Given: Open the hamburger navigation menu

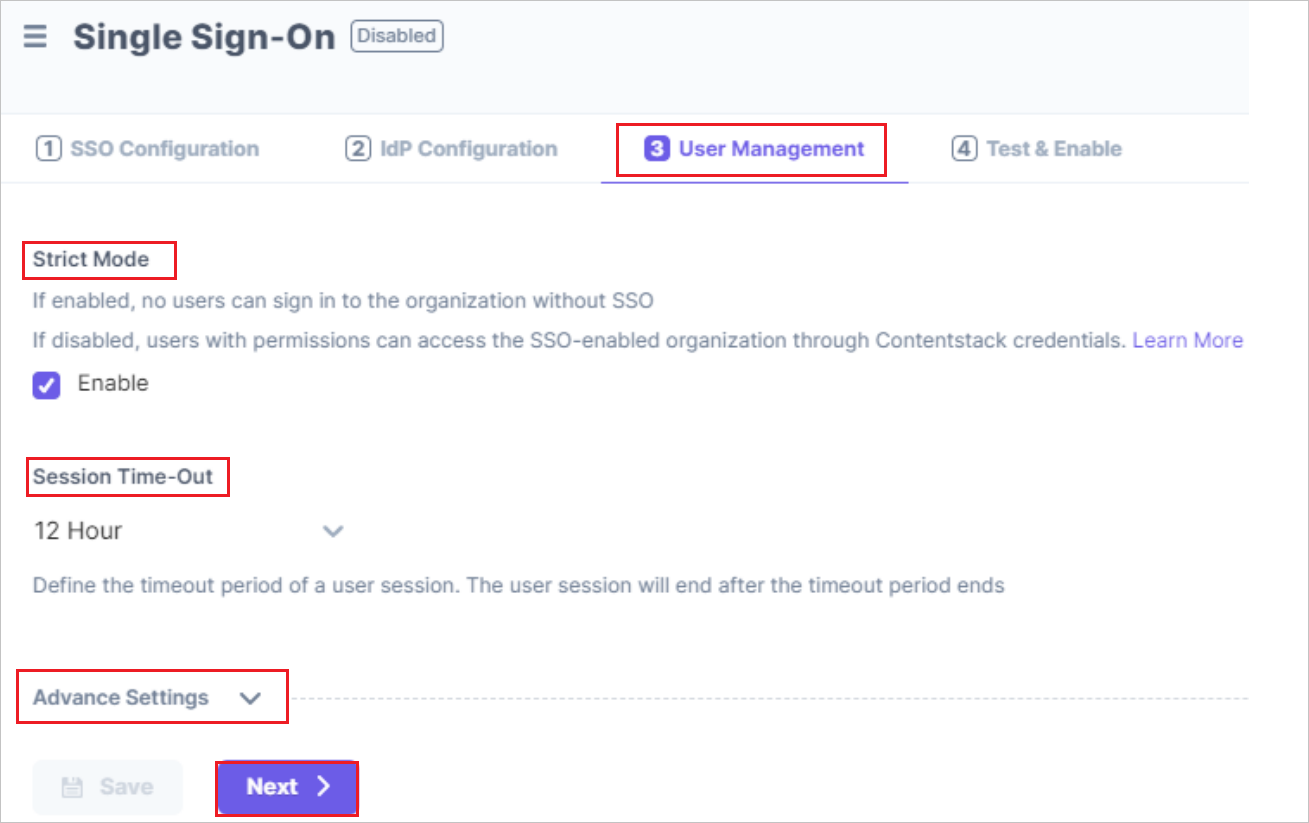Looking at the screenshot, I should [x=33, y=36].
